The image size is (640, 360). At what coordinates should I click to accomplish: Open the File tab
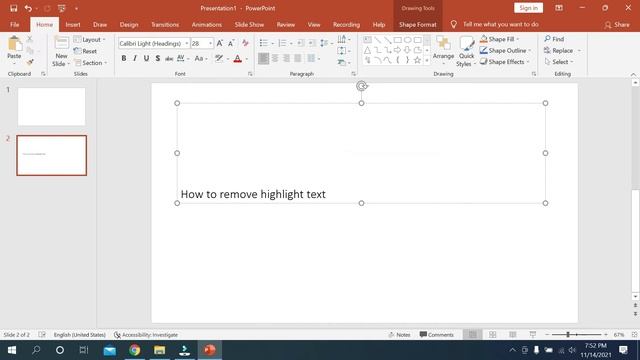[x=15, y=24]
